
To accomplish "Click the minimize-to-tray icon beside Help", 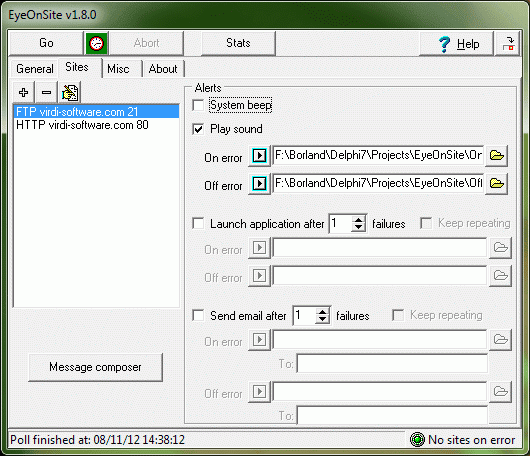I will (508, 44).
